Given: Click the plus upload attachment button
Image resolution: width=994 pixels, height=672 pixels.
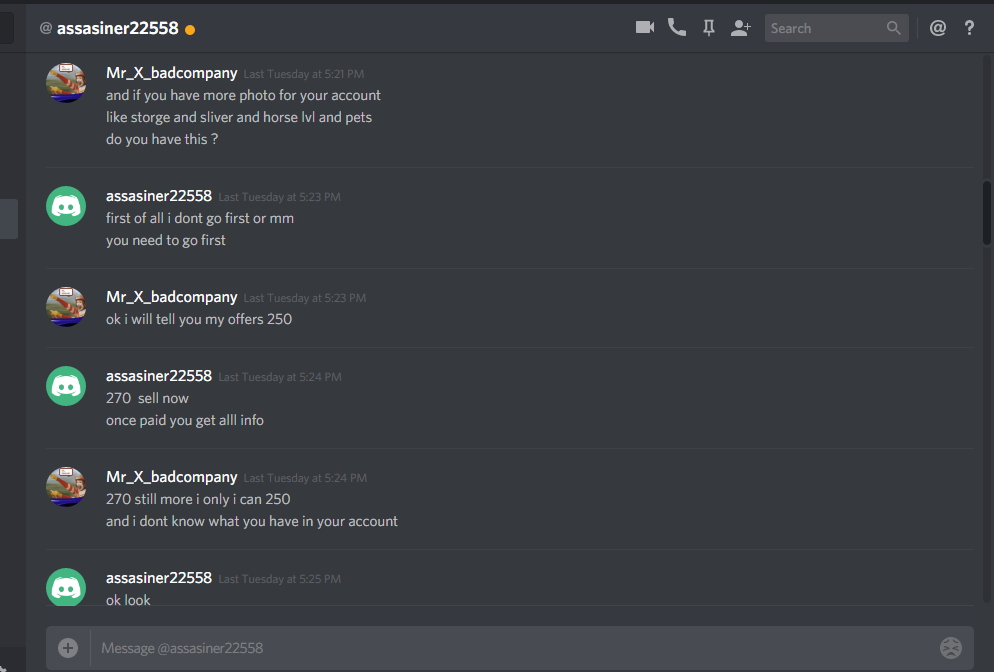Looking at the screenshot, I should coord(68,647).
